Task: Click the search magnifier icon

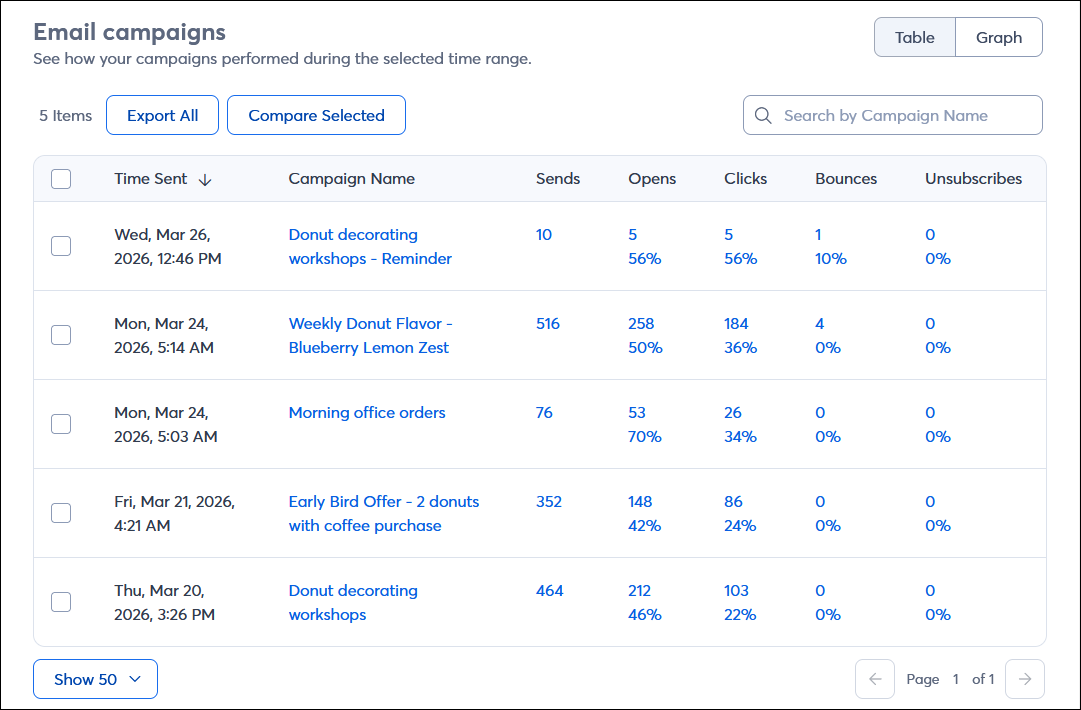Action: point(763,115)
